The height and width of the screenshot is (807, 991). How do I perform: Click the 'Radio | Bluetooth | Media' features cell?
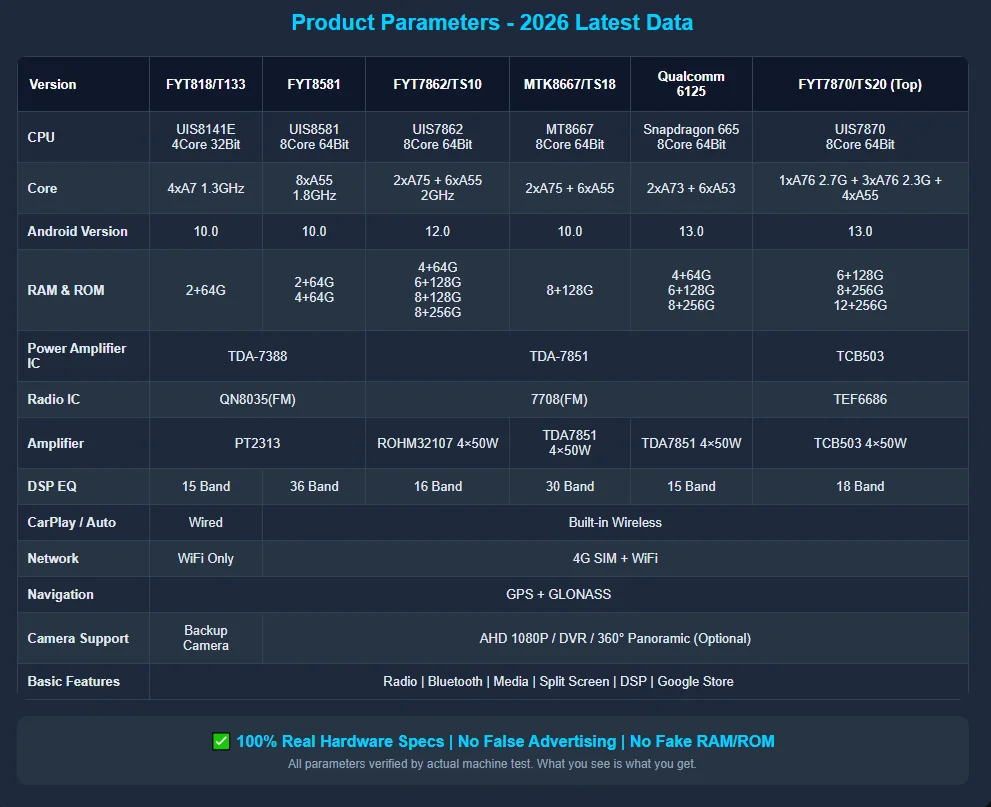click(559, 681)
